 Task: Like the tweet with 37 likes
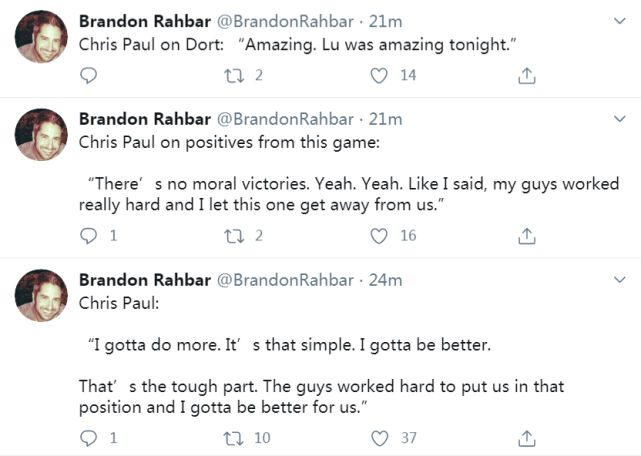click(379, 438)
